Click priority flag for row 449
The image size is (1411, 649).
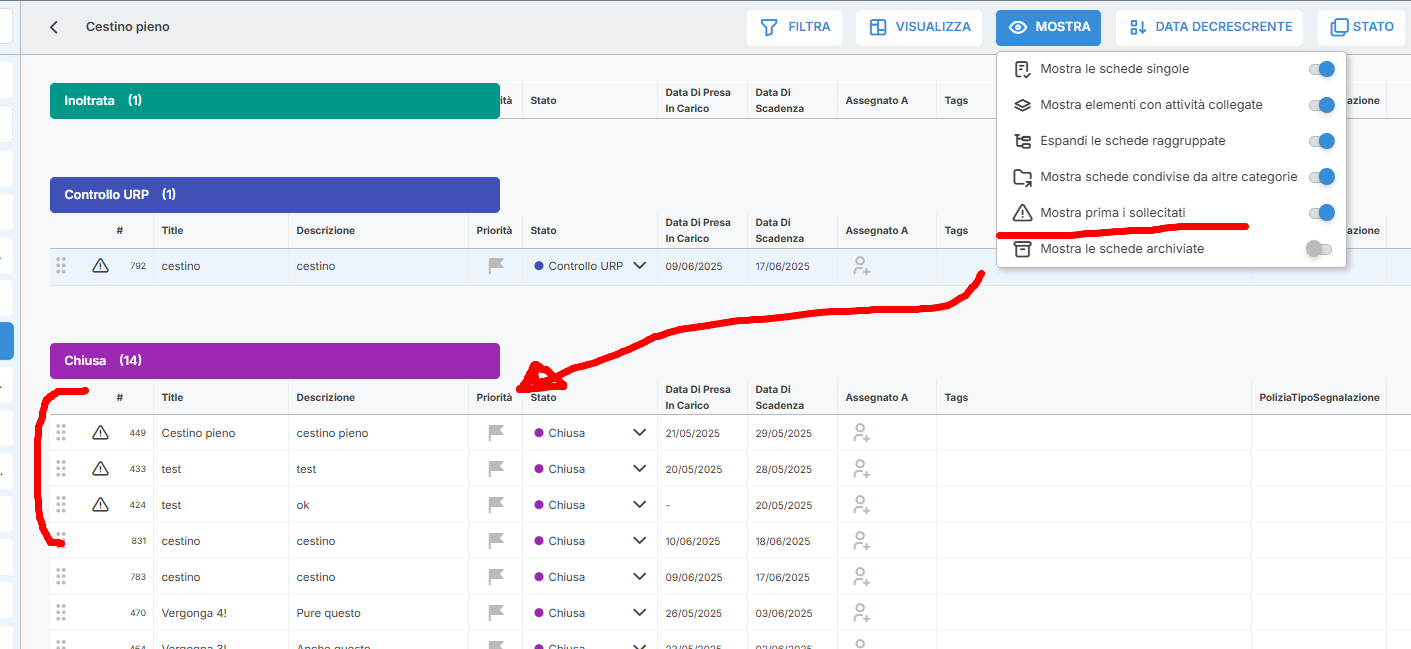(496, 433)
